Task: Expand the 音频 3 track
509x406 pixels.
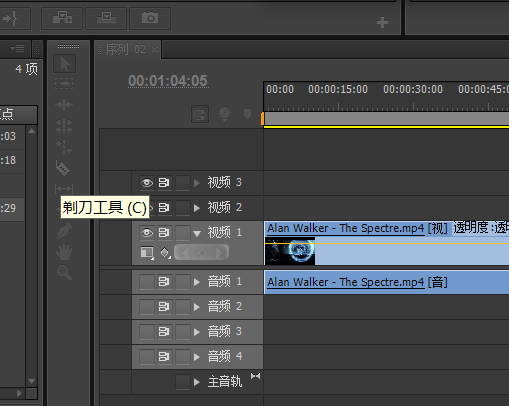Action: 197,332
